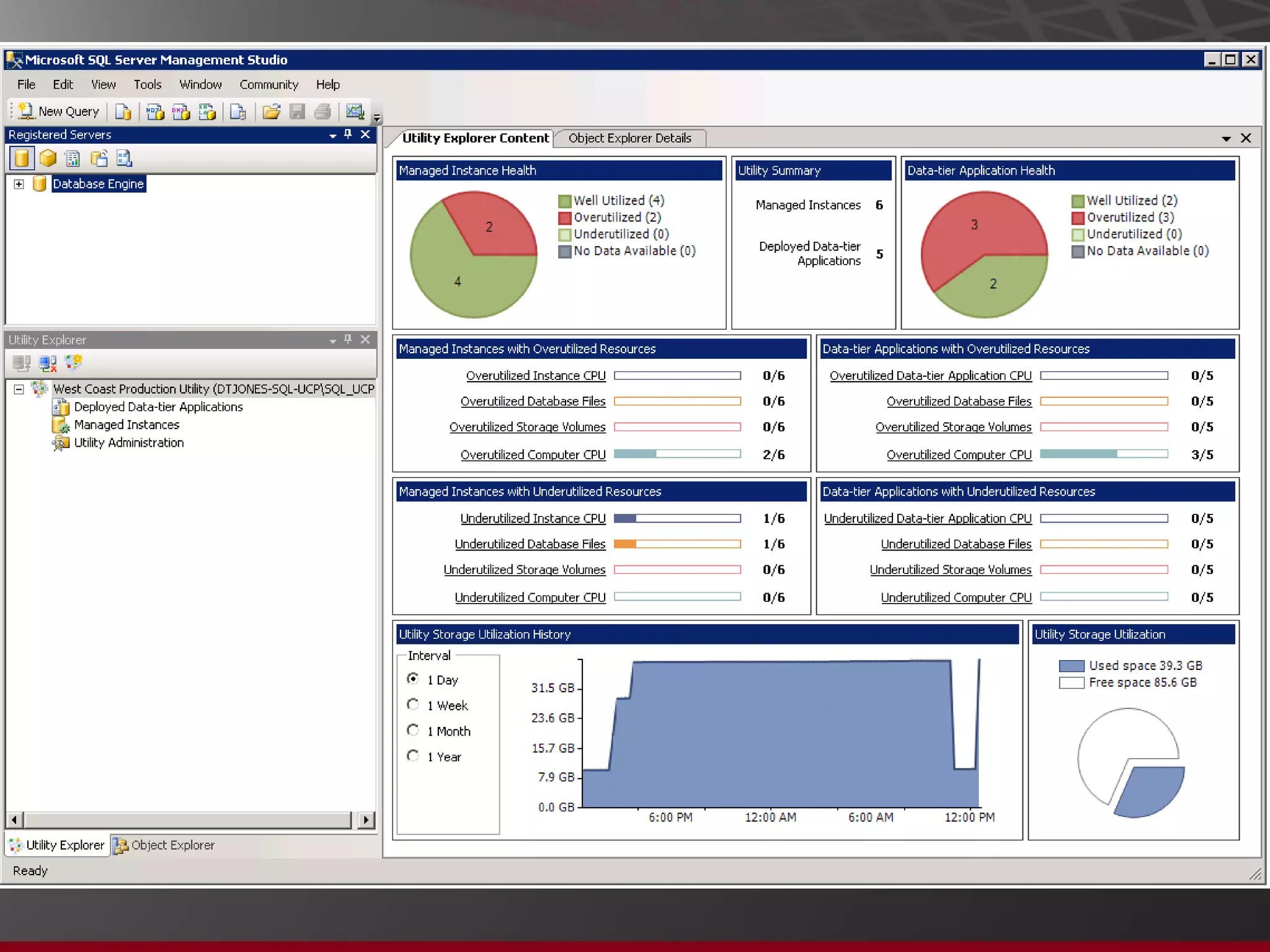Viewport: 1270px width, 952px height.
Task: Select Reporting Services icon in Registered Servers
Action: 73,159
